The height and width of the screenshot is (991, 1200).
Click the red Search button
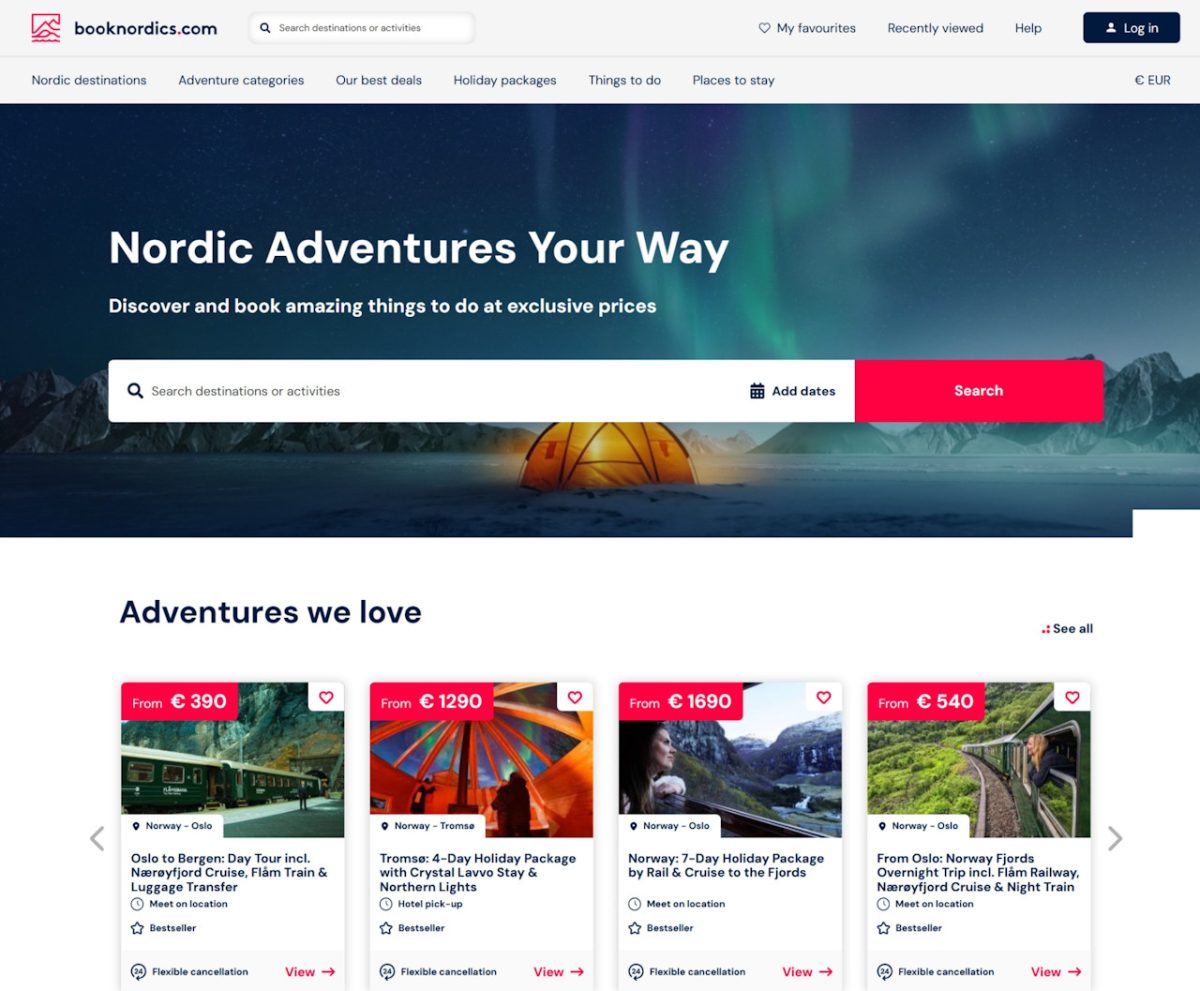click(979, 391)
